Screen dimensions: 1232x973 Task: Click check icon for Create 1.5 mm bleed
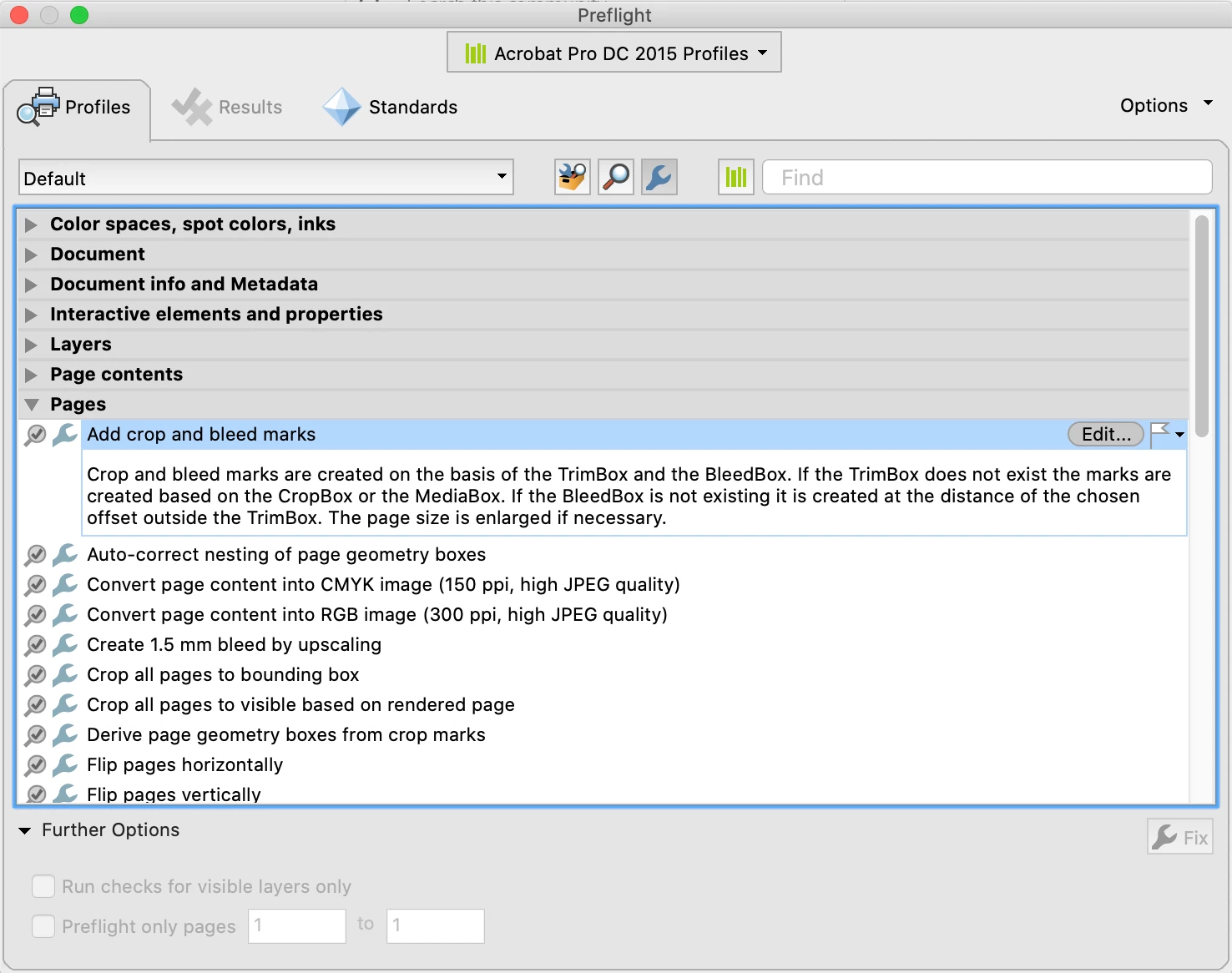click(x=35, y=645)
